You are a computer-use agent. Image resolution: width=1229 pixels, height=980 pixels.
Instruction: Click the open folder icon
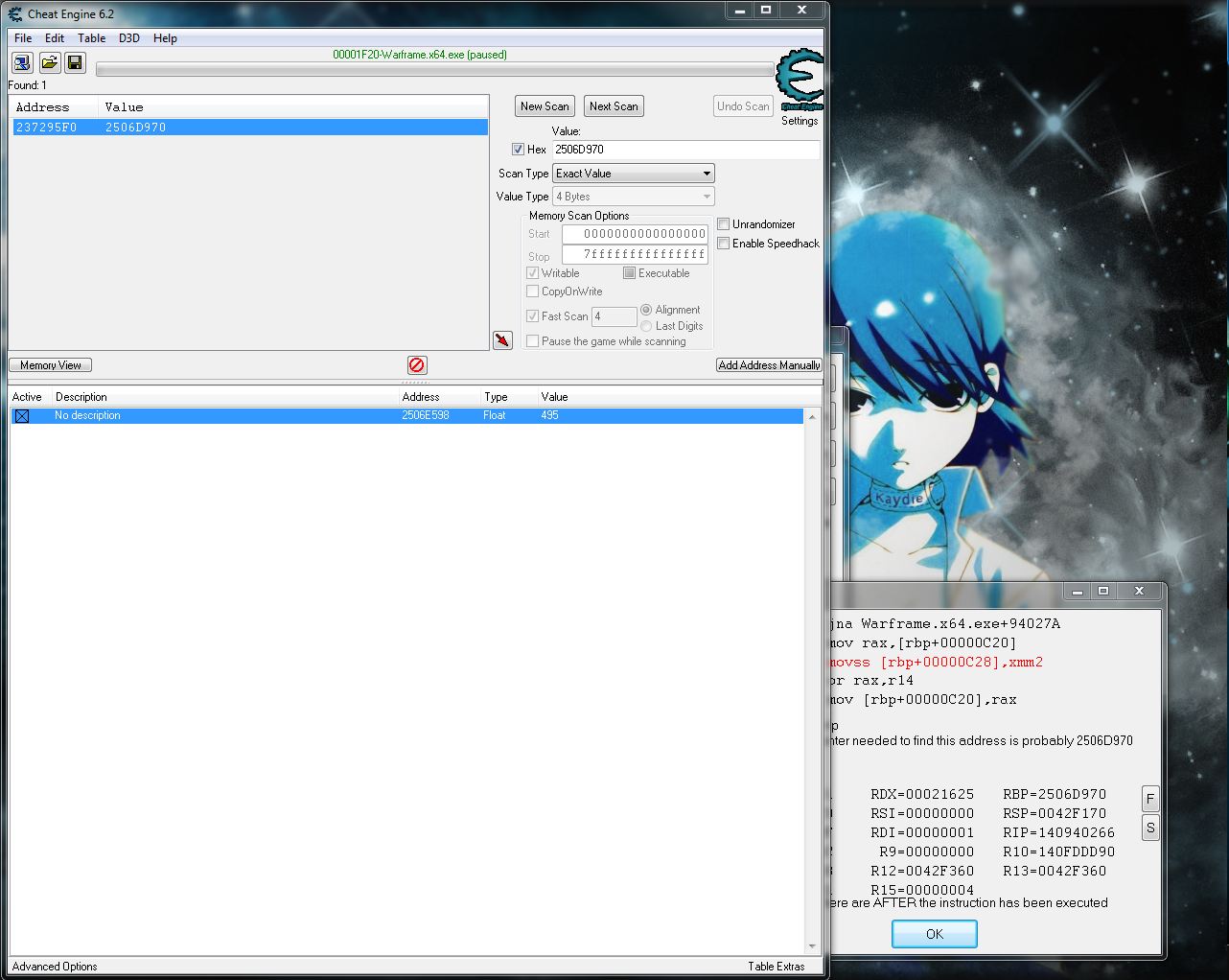49,63
